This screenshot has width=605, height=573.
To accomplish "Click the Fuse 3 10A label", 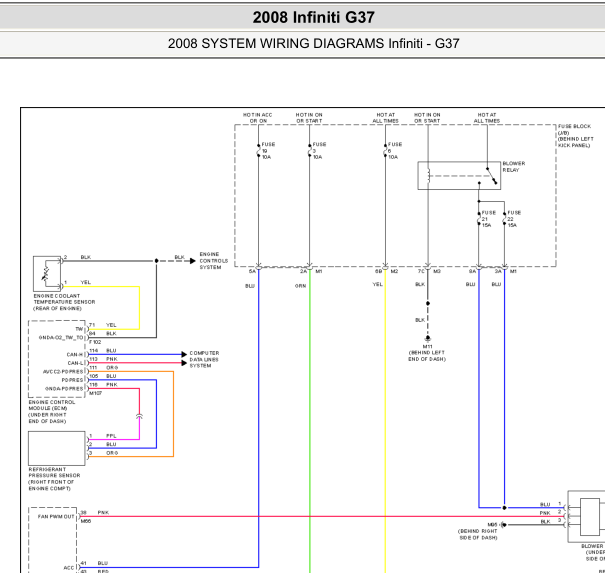I will click(x=319, y=150).
